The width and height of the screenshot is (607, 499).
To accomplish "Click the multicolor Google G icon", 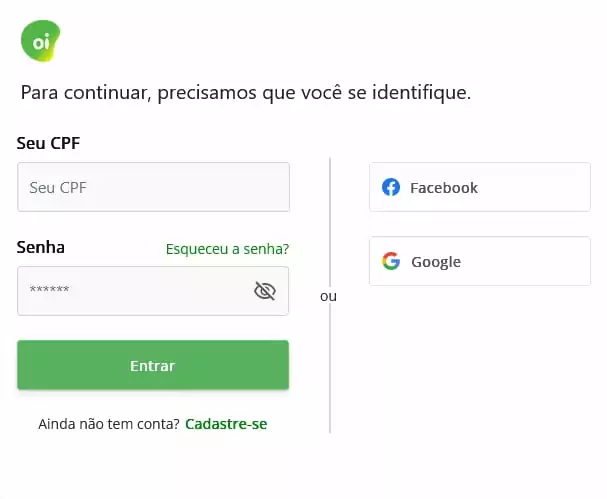I will [391, 261].
